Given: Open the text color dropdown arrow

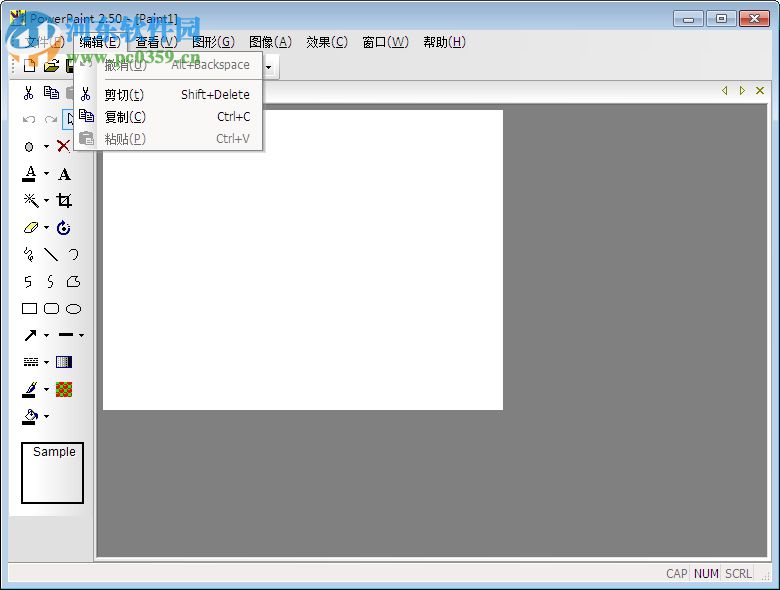Looking at the screenshot, I should [x=46, y=174].
